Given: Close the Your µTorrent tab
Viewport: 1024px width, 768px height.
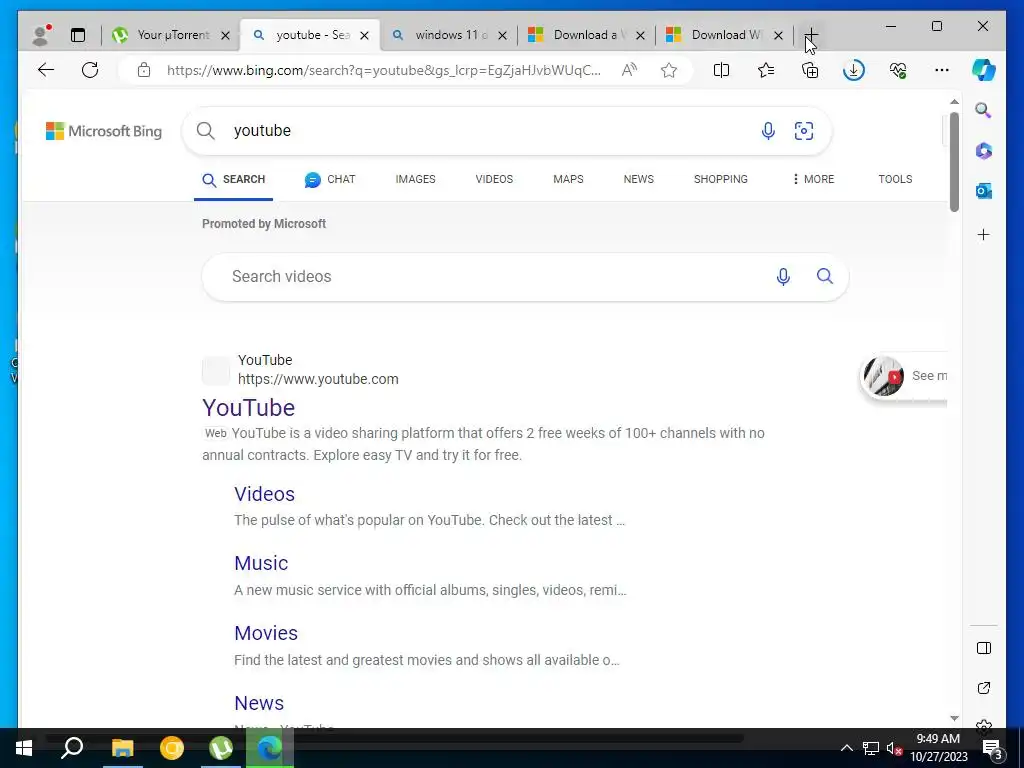Looking at the screenshot, I should [x=225, y=35].
